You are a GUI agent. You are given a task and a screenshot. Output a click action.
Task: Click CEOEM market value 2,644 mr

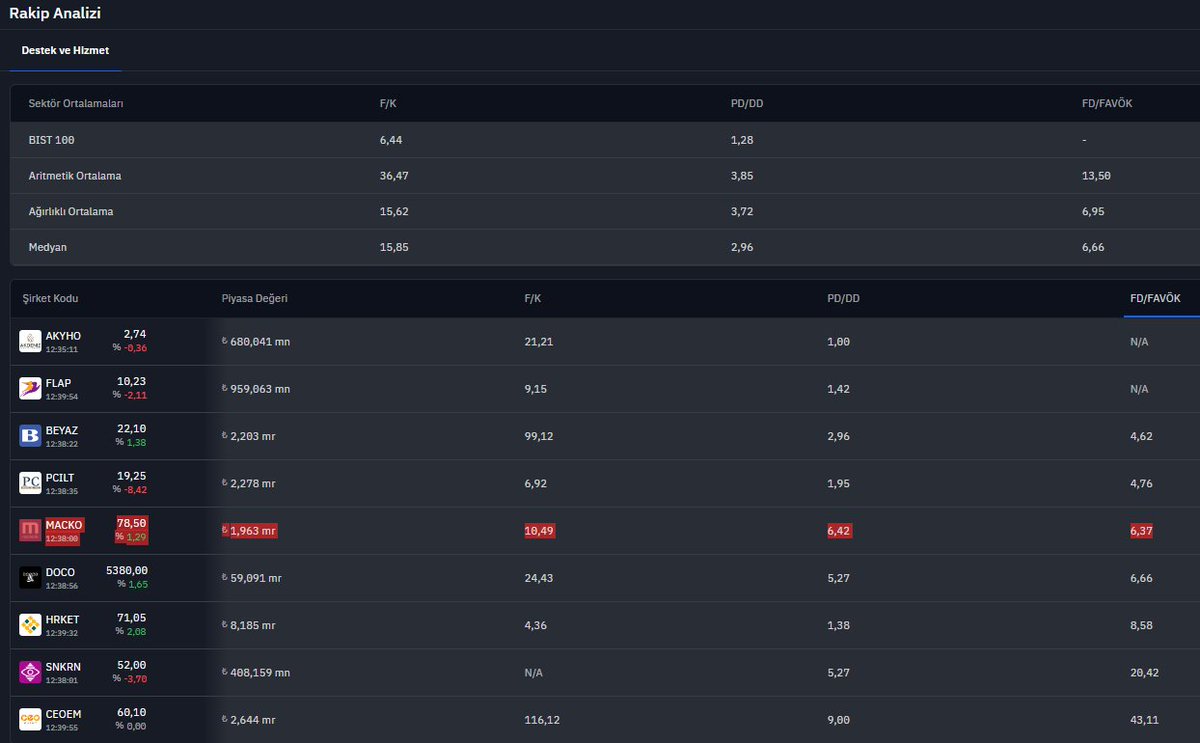248,720
